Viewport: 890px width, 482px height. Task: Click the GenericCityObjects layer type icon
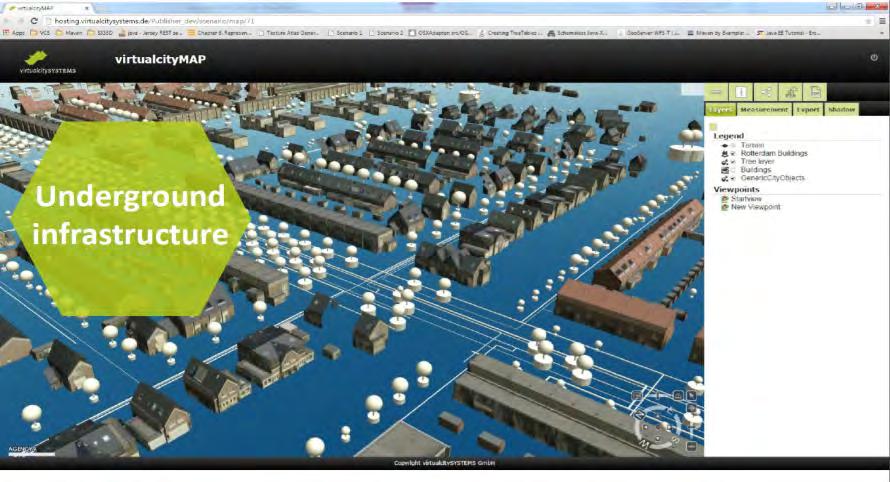coord(725,178)
